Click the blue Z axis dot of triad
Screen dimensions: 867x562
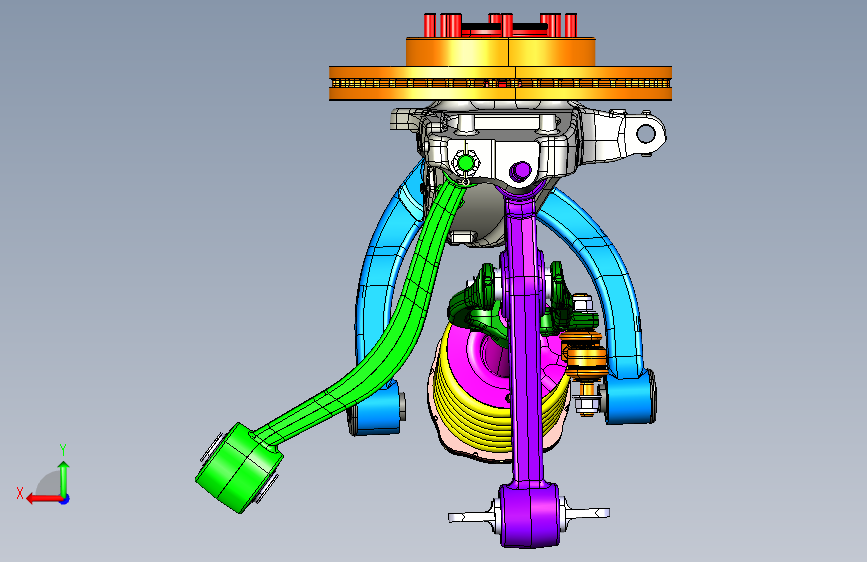(x=65, y=499)
